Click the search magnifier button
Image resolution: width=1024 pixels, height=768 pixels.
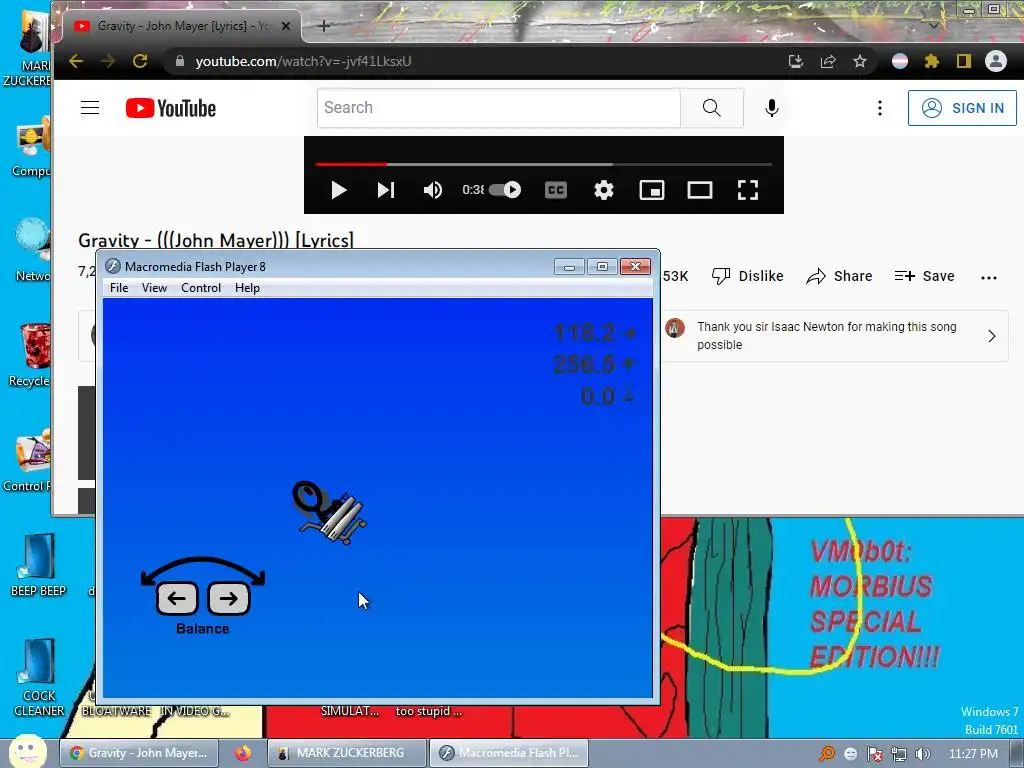(x=711, y=108)
